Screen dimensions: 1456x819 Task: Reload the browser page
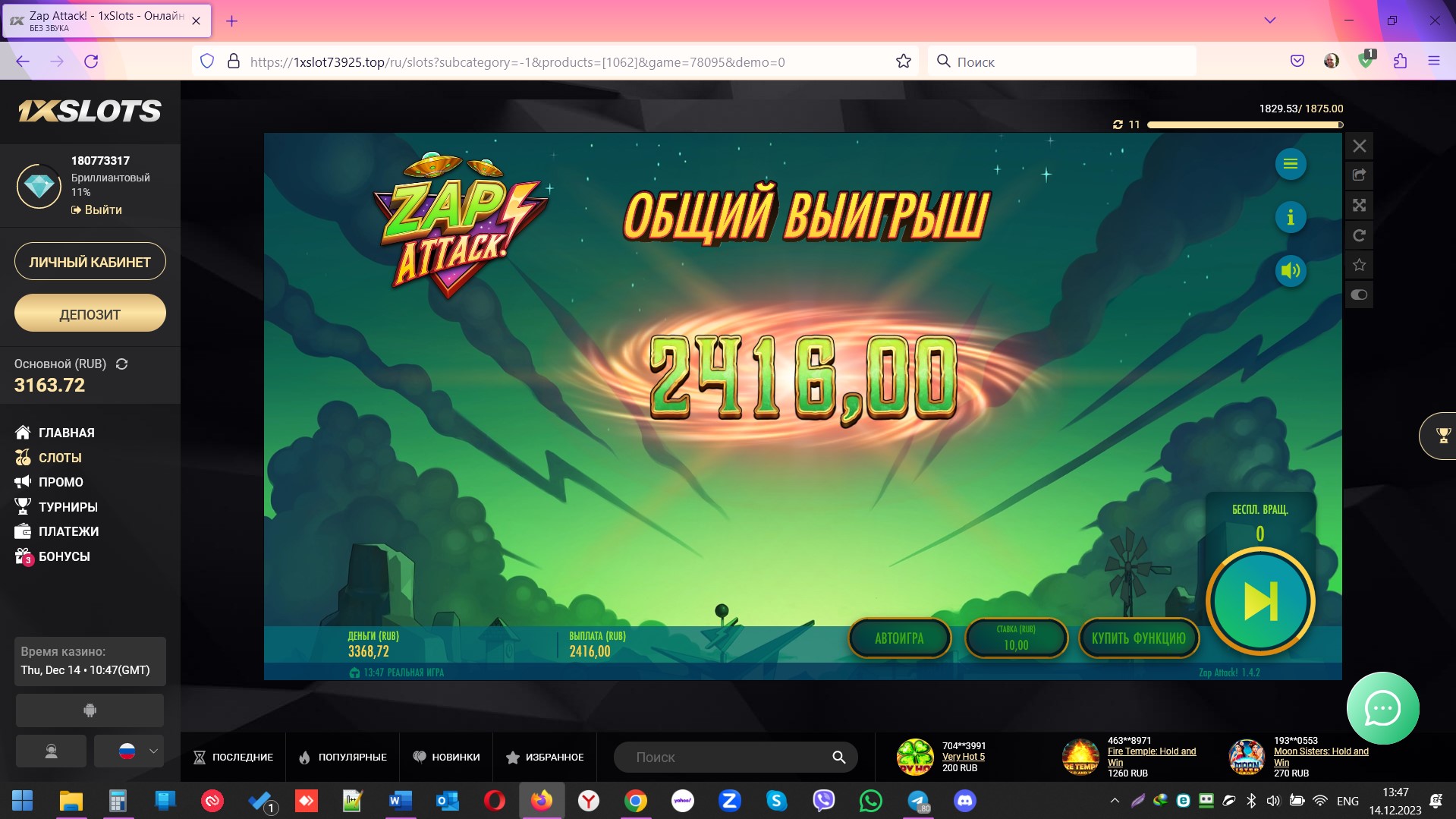tap(91, 61)
